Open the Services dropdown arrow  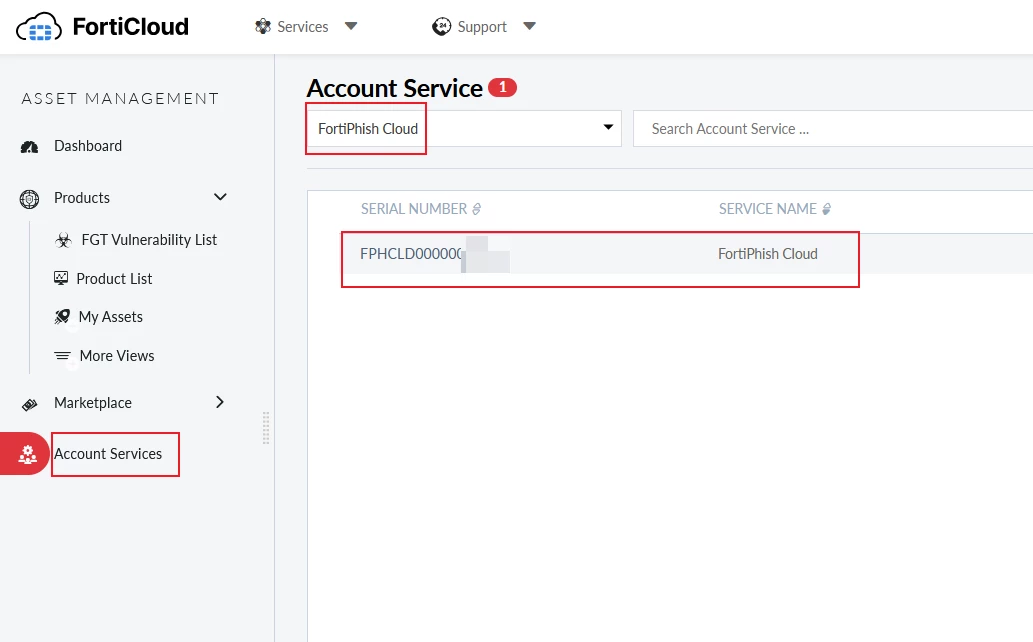pyautogui.click(x=351, y=26)
